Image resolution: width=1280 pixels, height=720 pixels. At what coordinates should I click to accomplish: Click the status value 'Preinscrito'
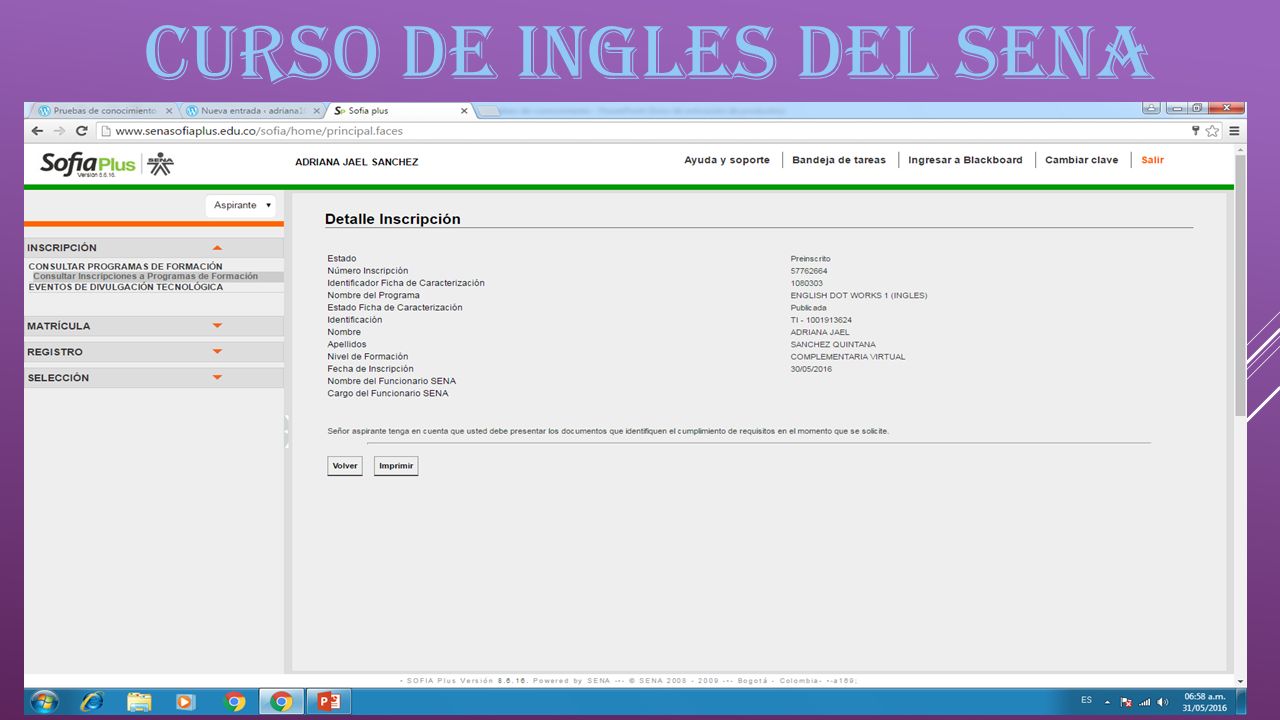[x=810, y=259]
